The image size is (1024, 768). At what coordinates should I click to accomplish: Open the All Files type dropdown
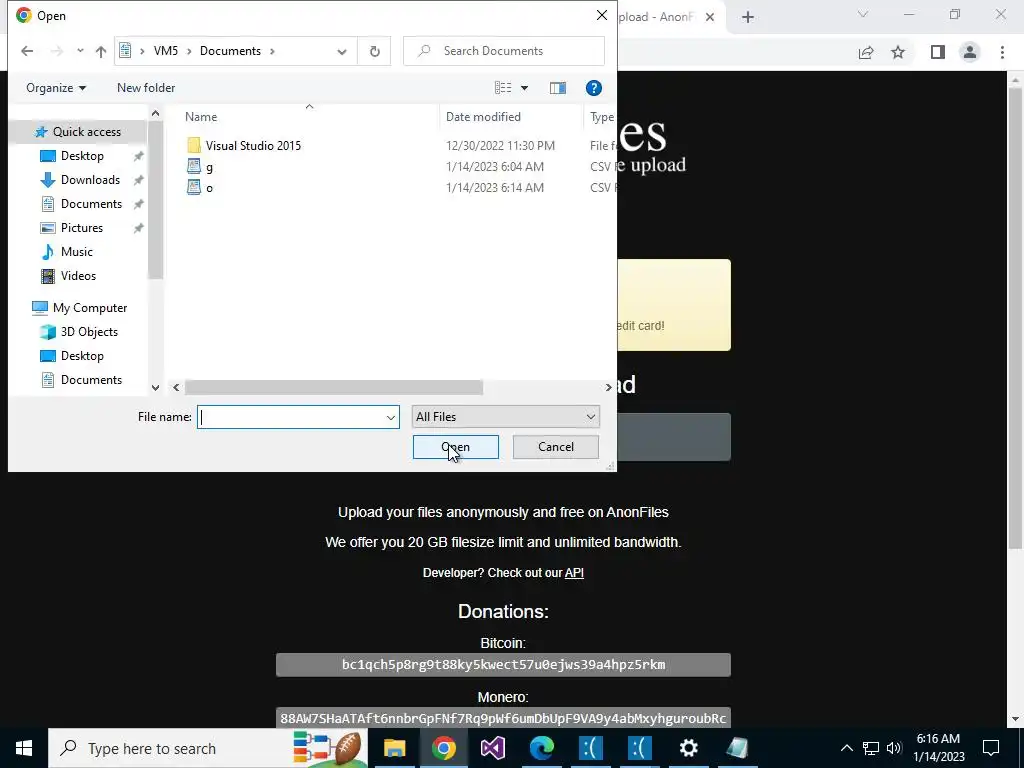coord(505,417)
